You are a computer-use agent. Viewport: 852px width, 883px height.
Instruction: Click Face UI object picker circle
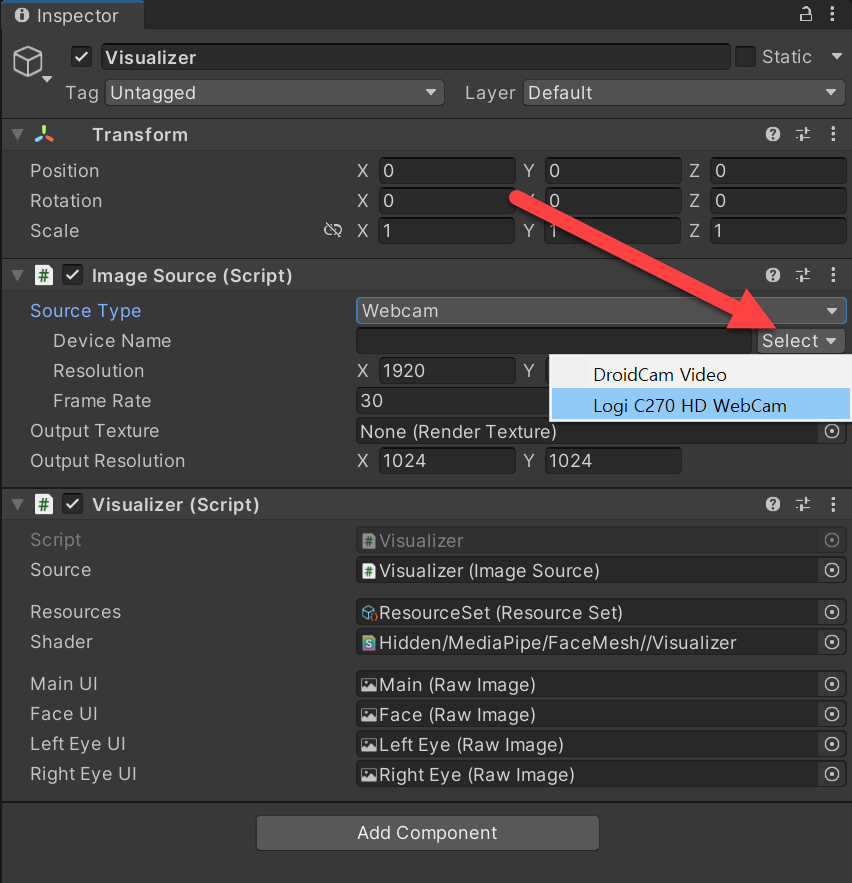(x=832, y=714)
